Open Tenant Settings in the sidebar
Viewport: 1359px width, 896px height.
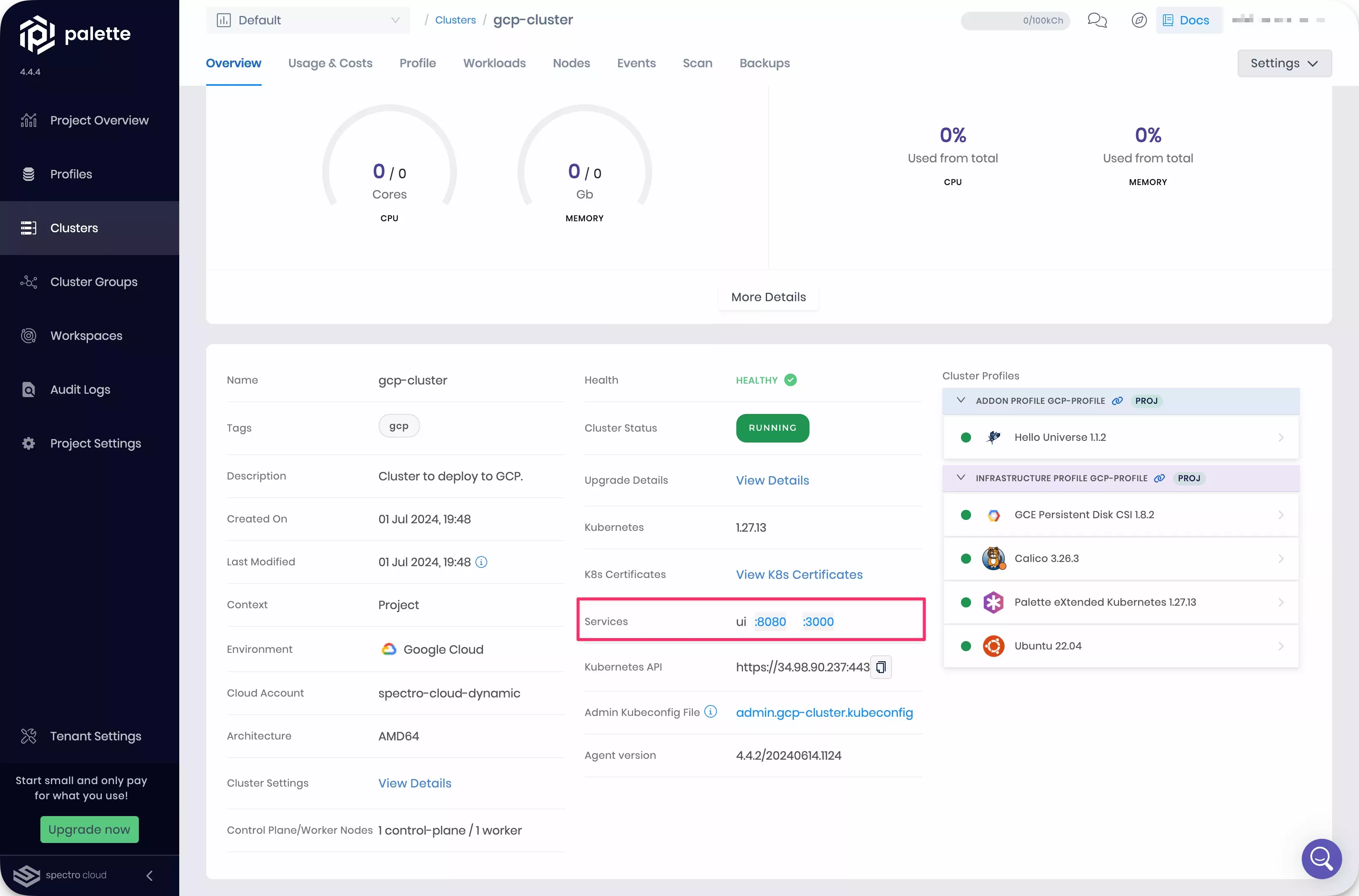coord(90,736)
